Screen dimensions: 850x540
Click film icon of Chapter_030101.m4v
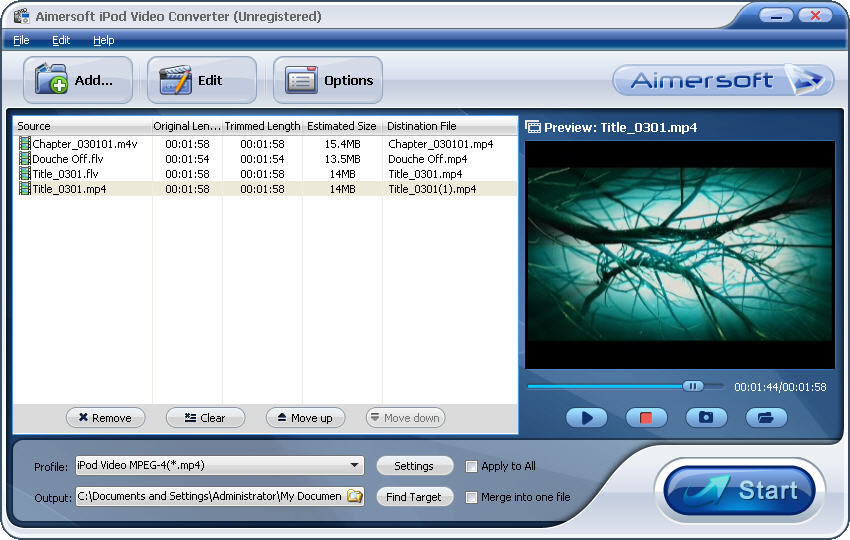[x=24, y=144]
